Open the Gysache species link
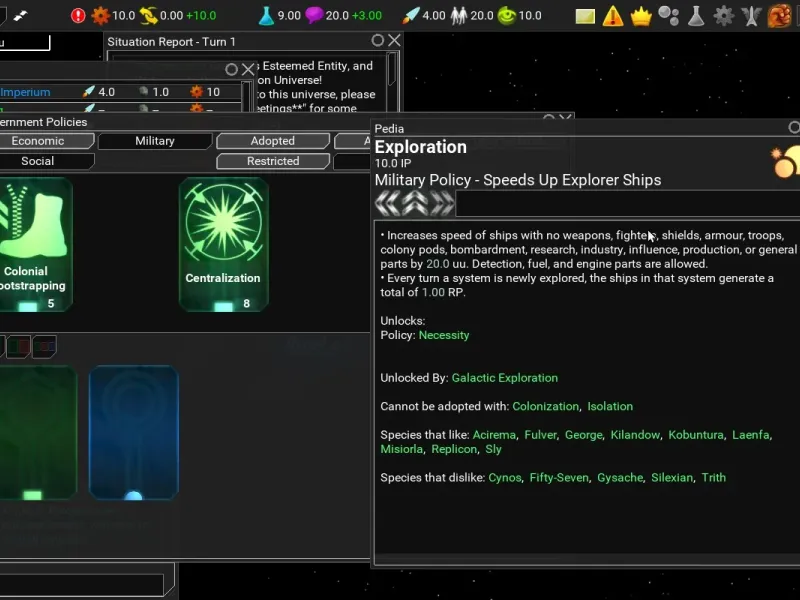The image size is (800, 600). click(x=620, y=478)
